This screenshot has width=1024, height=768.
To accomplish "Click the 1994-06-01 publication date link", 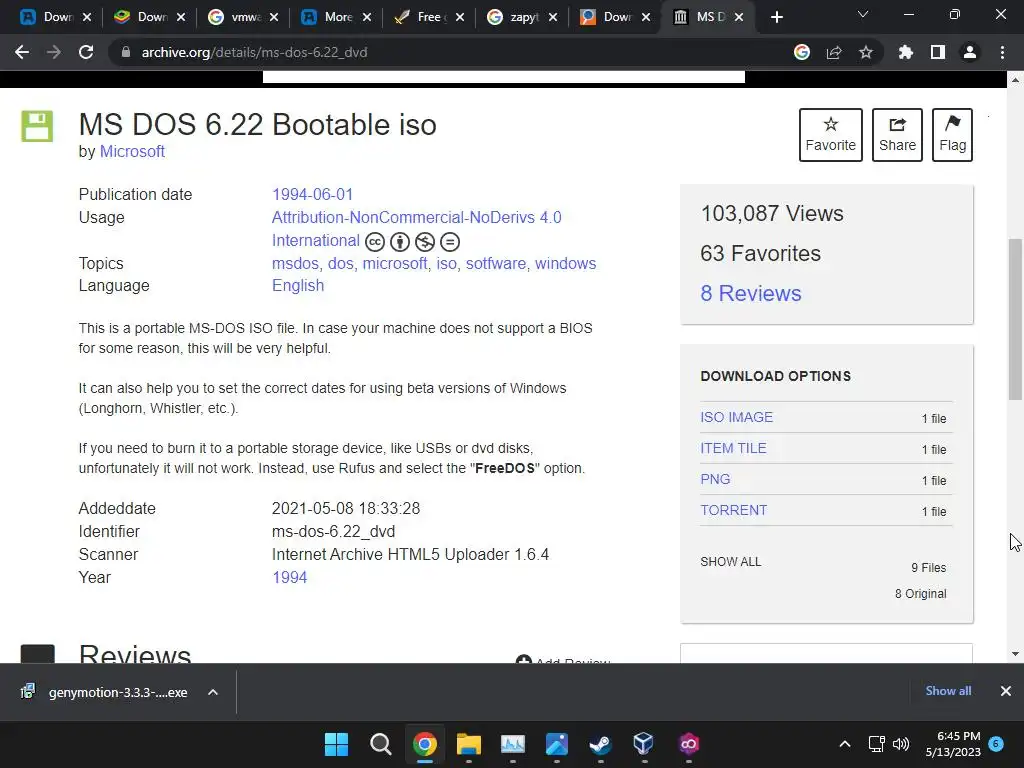I will (312, 195).
